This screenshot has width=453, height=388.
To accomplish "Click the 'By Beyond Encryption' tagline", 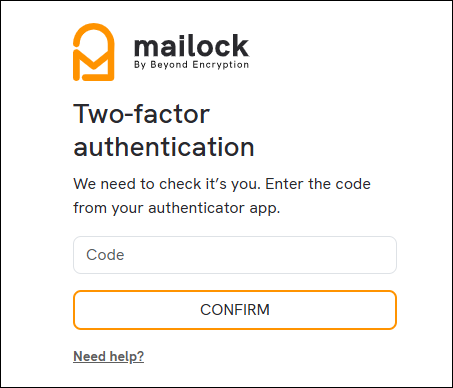I will coord(191,65).
